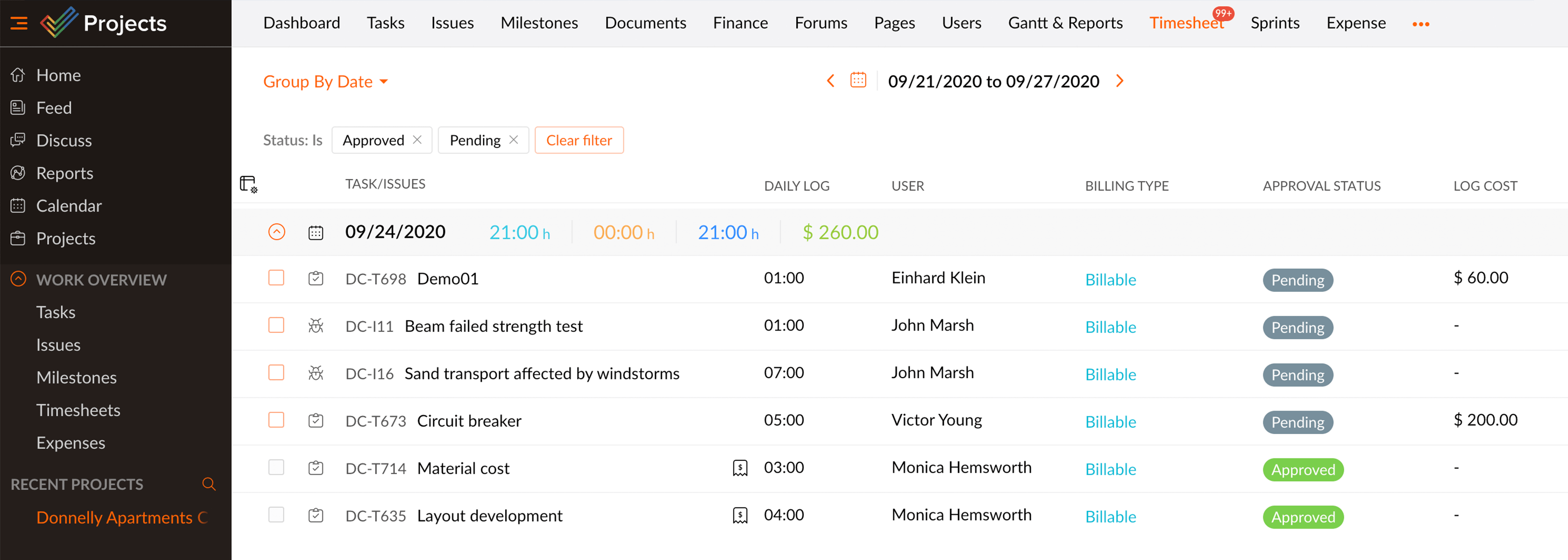
Task: Click the task type icon for DC-T698
Action: coord(317,279)
